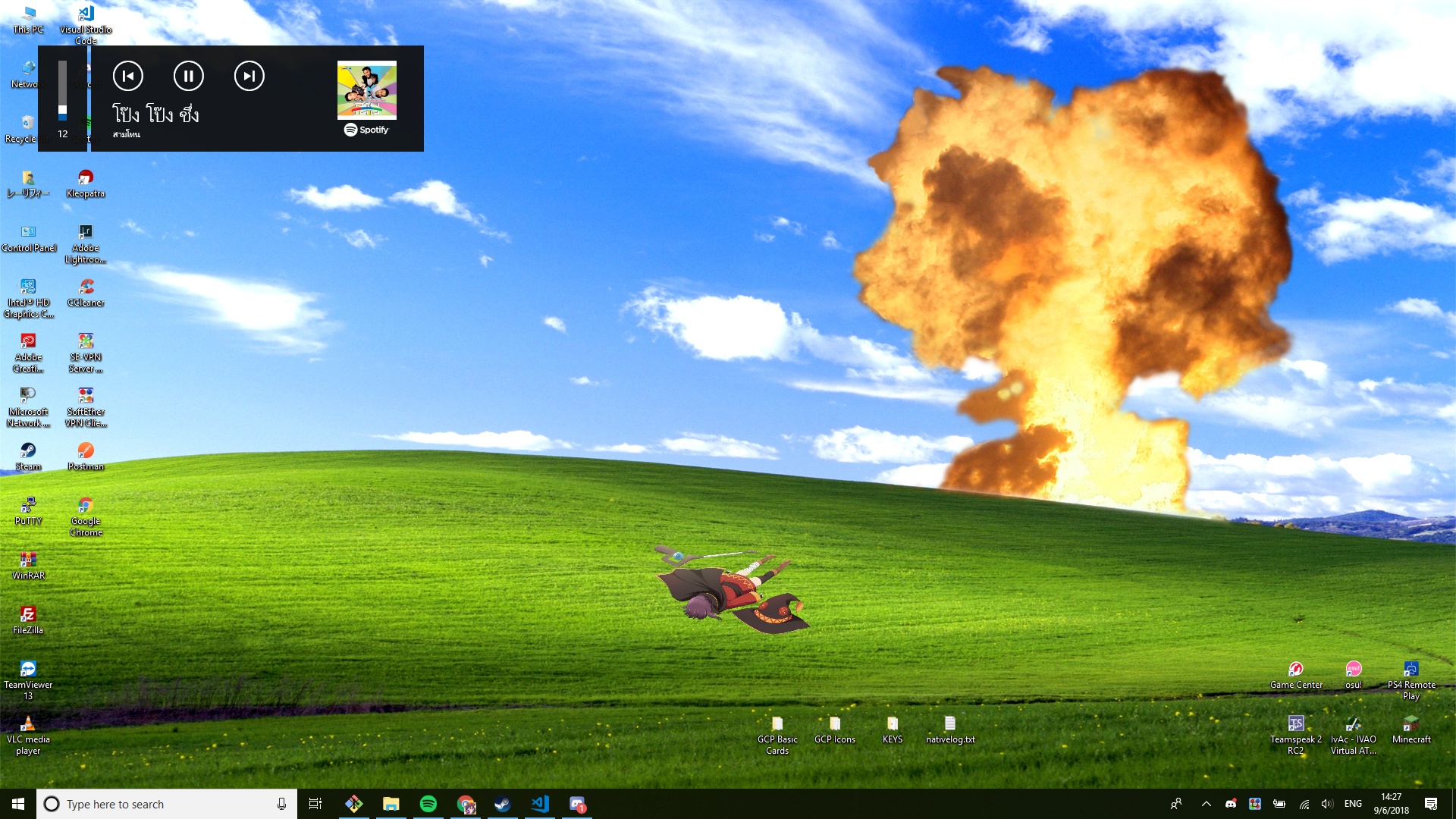This screenshot has width=1456, height=819.
Task: Switch to Visual Studio Code in taskbar
Action: 540,804
